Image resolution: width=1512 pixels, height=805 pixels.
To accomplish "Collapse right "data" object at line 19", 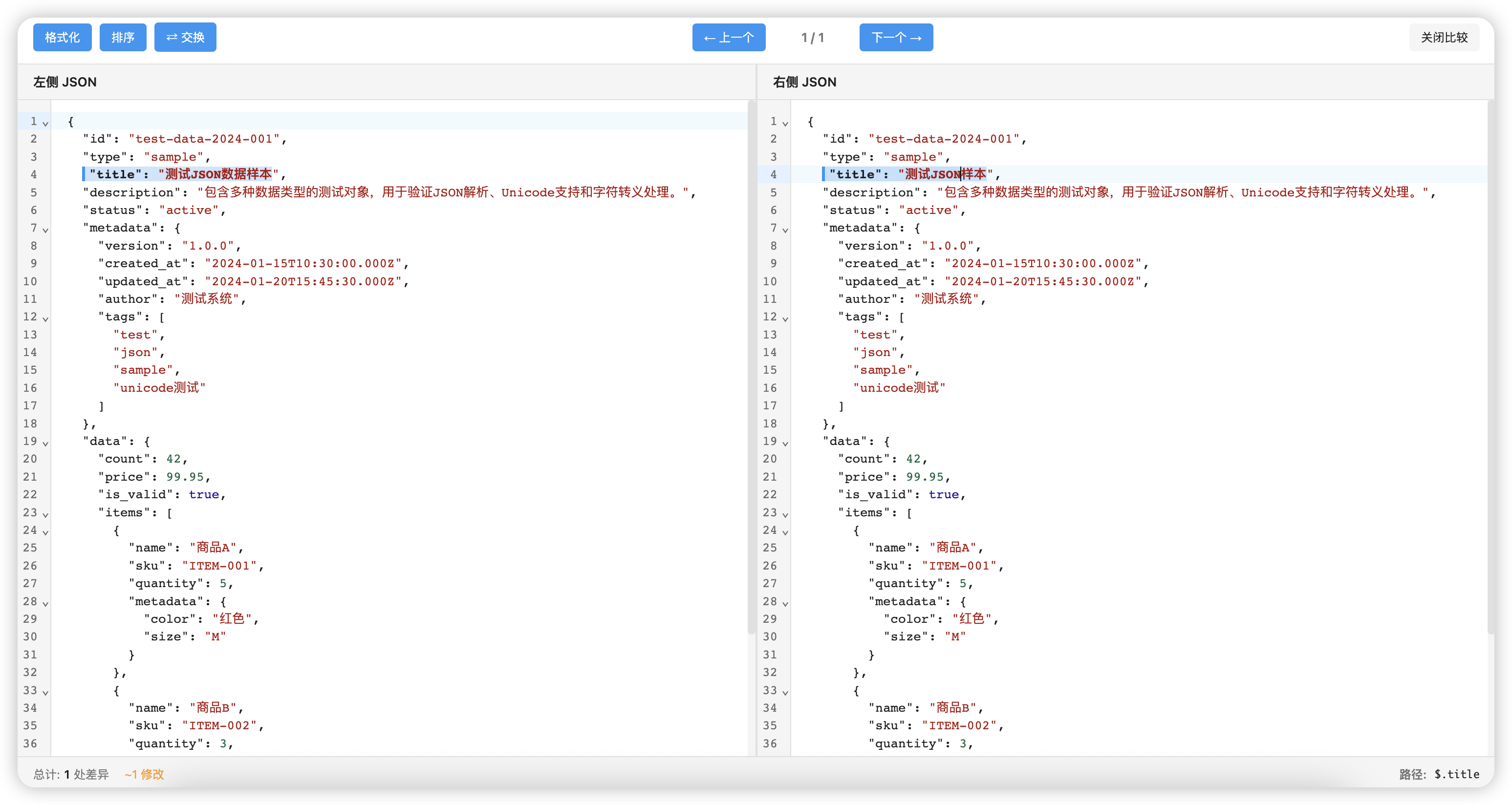I will pyautogui.click(x=785, y=443).
